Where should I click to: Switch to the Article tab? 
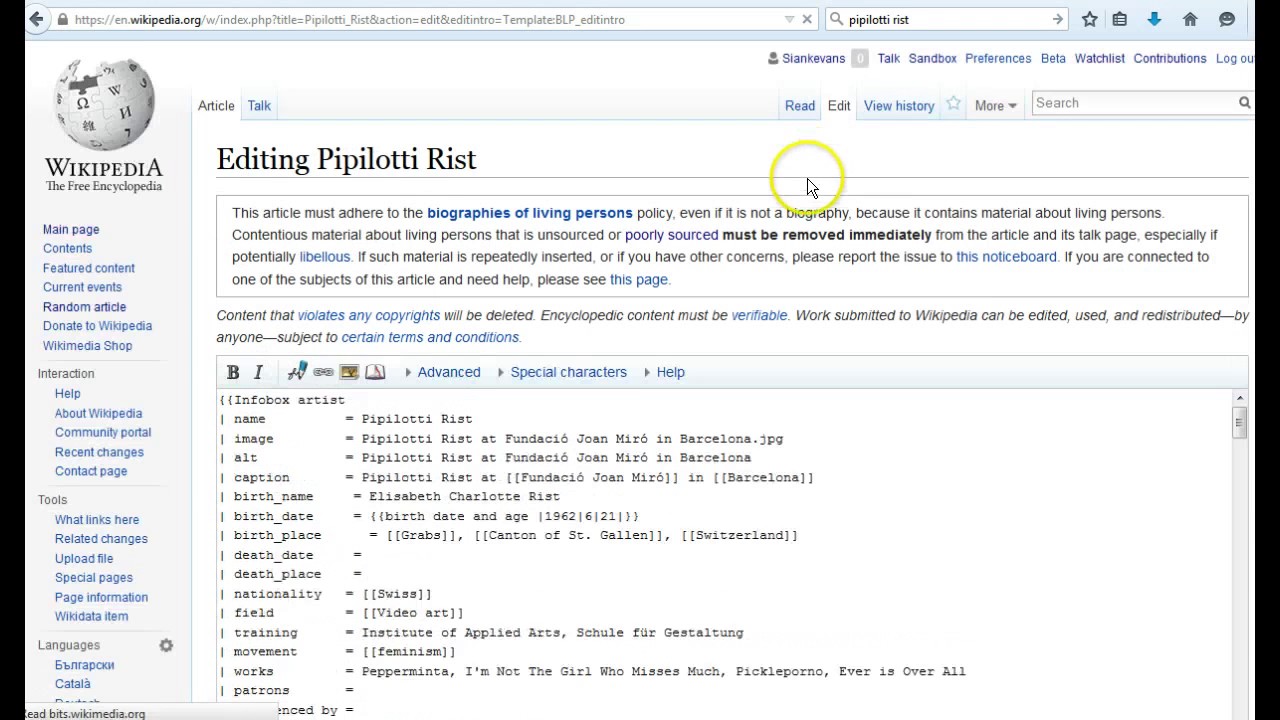(x=216, y=105)
